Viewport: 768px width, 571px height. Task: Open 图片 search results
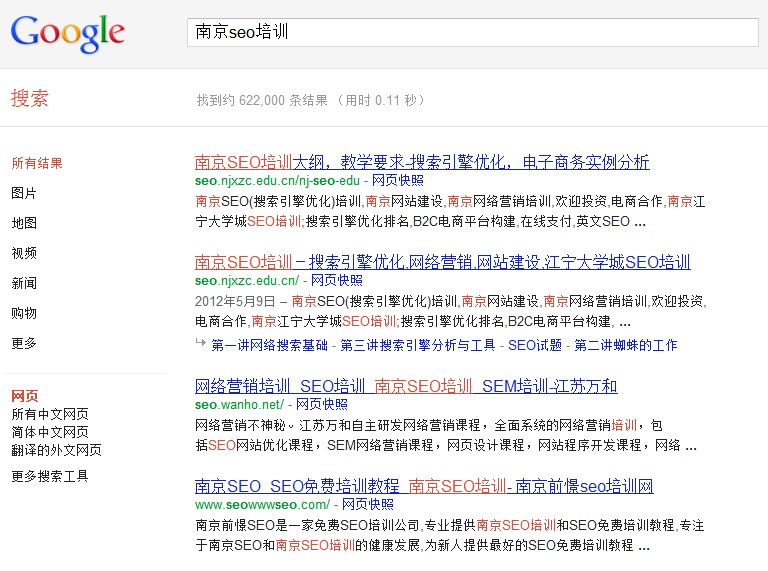(24, 193)
